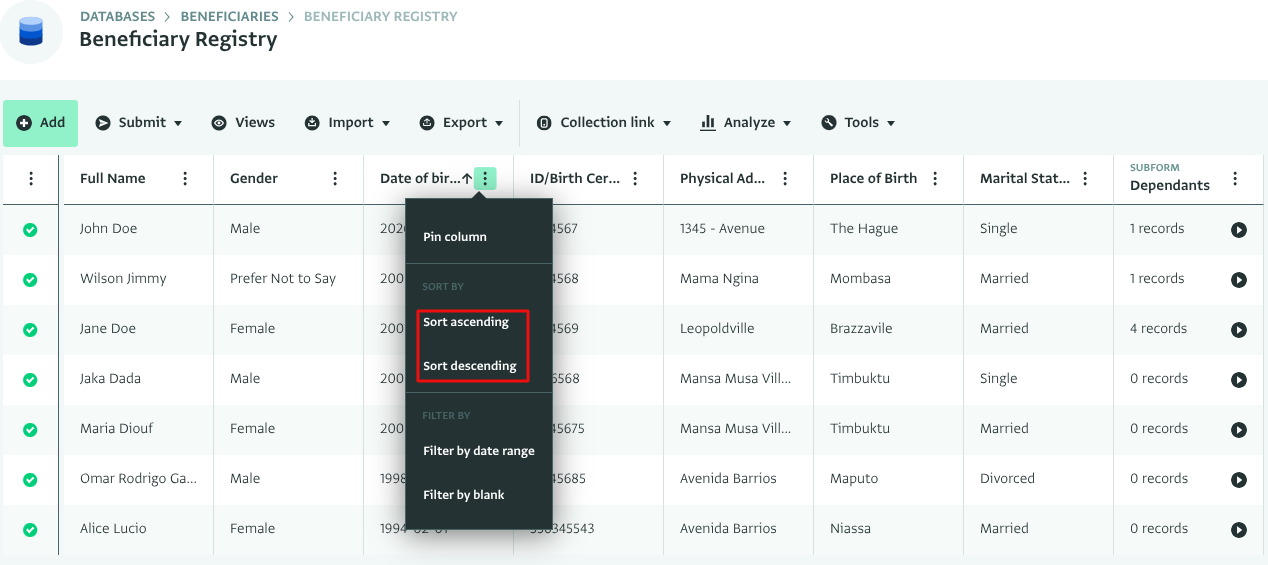The height and width of the screenshot is (565, 1268).
Task: Select Sort ascending from the column menu
Action: pos(466,322)
